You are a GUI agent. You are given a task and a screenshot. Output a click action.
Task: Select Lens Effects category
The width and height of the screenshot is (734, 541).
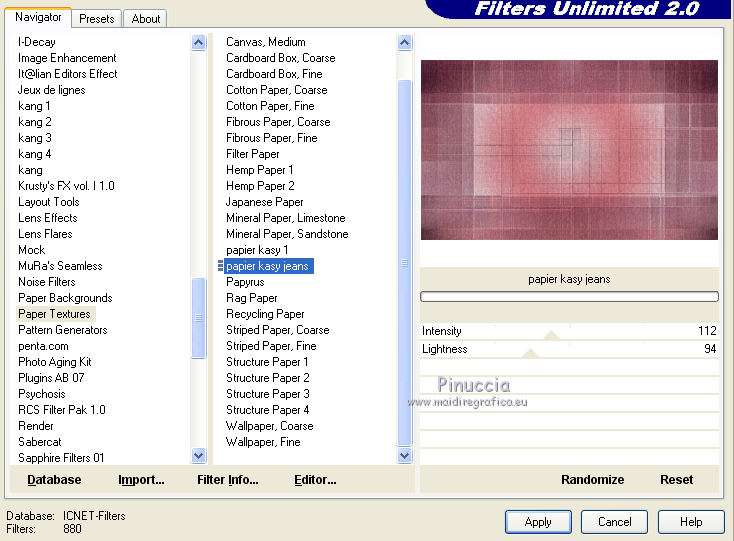click(47, 218)
